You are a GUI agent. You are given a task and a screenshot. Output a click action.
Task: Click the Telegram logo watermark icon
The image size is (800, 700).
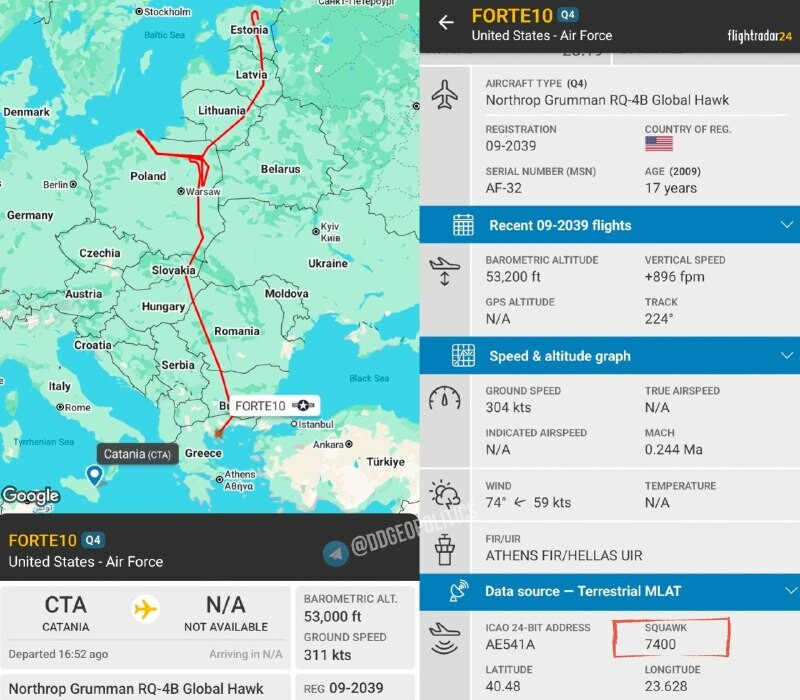pyautogui.click(x=336, y=551)
